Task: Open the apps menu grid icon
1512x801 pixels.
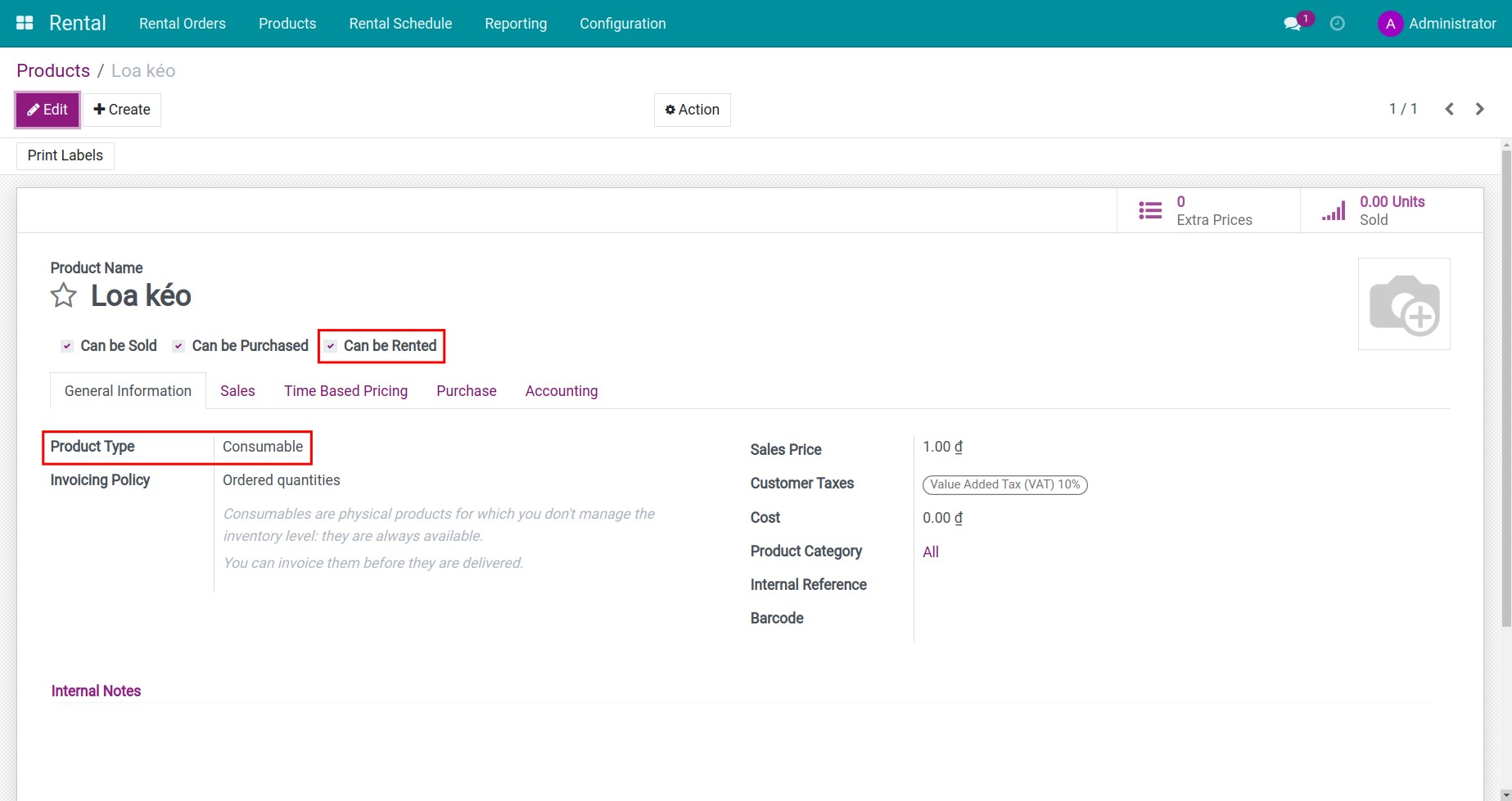Action: [24, 22]
